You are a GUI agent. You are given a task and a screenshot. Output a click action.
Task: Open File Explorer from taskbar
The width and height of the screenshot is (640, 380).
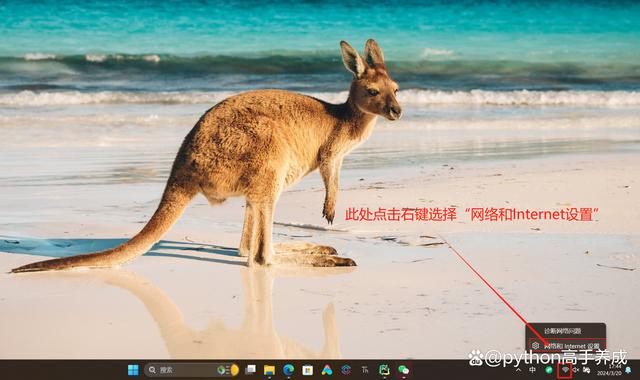coord(269,370)
